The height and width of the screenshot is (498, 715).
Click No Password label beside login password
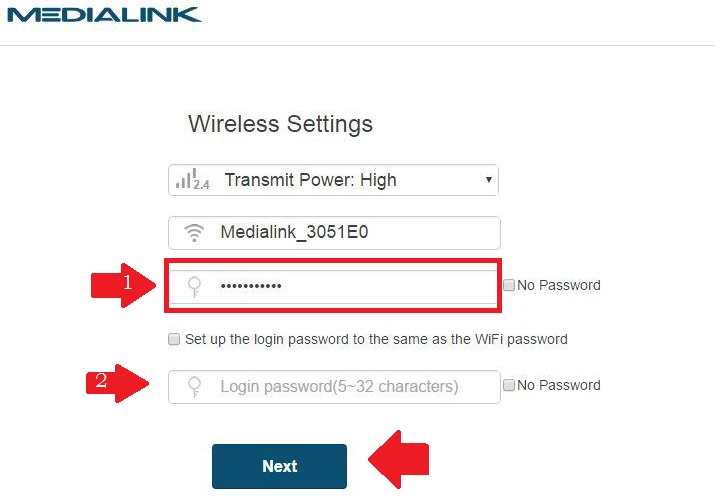point(558,385)
